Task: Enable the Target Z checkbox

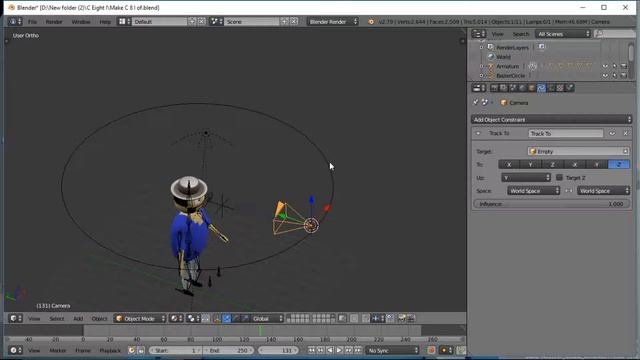Action: [x=559, y=178]
